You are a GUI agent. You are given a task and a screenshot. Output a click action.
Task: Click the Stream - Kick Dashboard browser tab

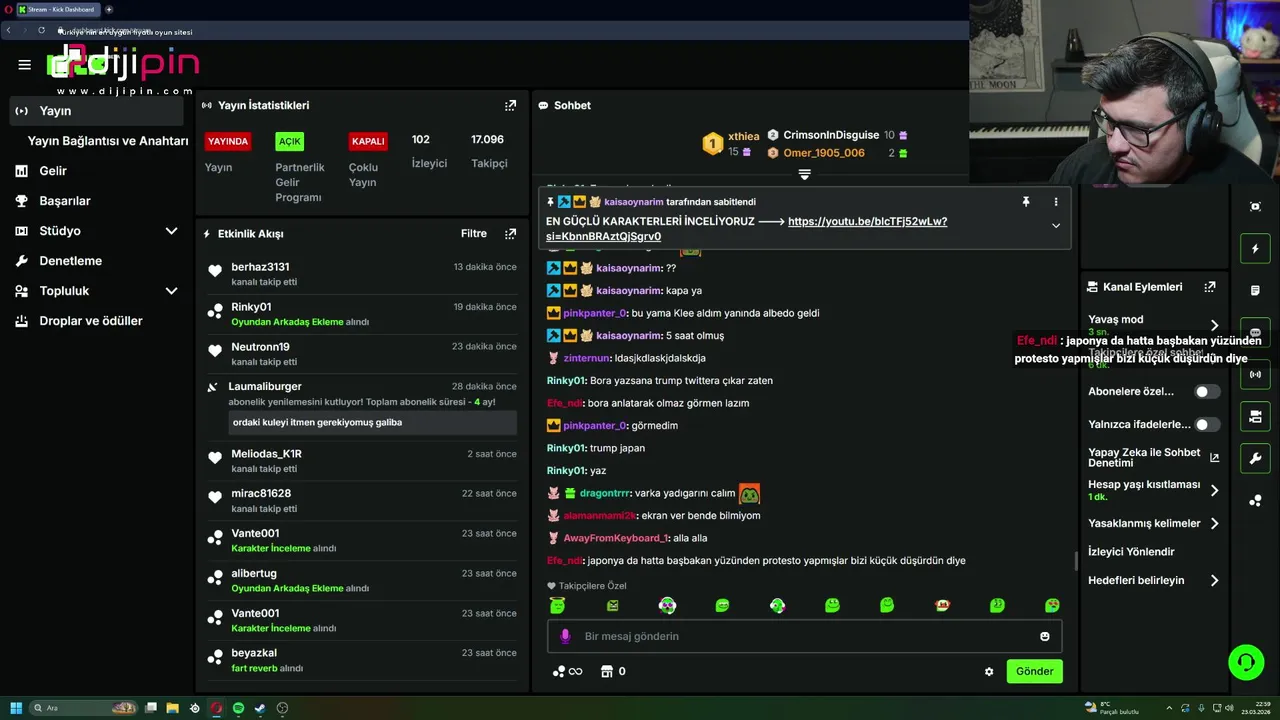(58, 9)
